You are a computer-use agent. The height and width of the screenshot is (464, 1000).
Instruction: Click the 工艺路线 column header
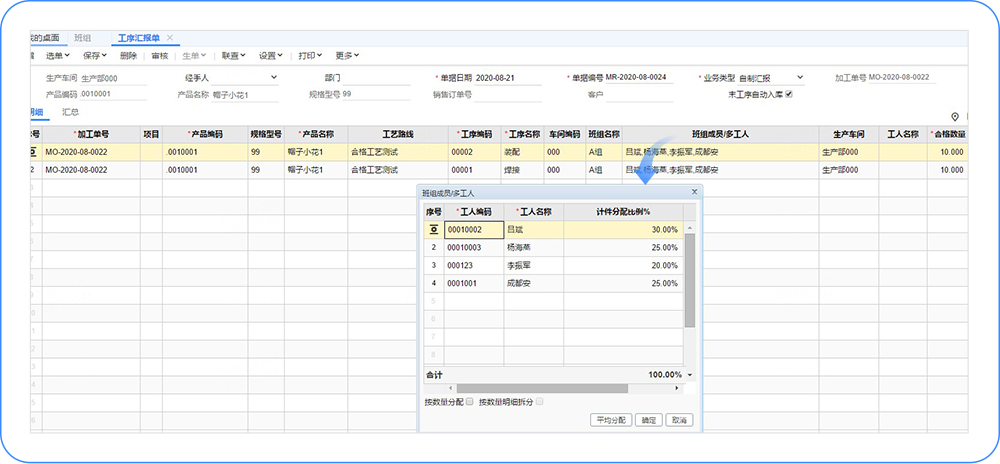[x=397, y=134]
